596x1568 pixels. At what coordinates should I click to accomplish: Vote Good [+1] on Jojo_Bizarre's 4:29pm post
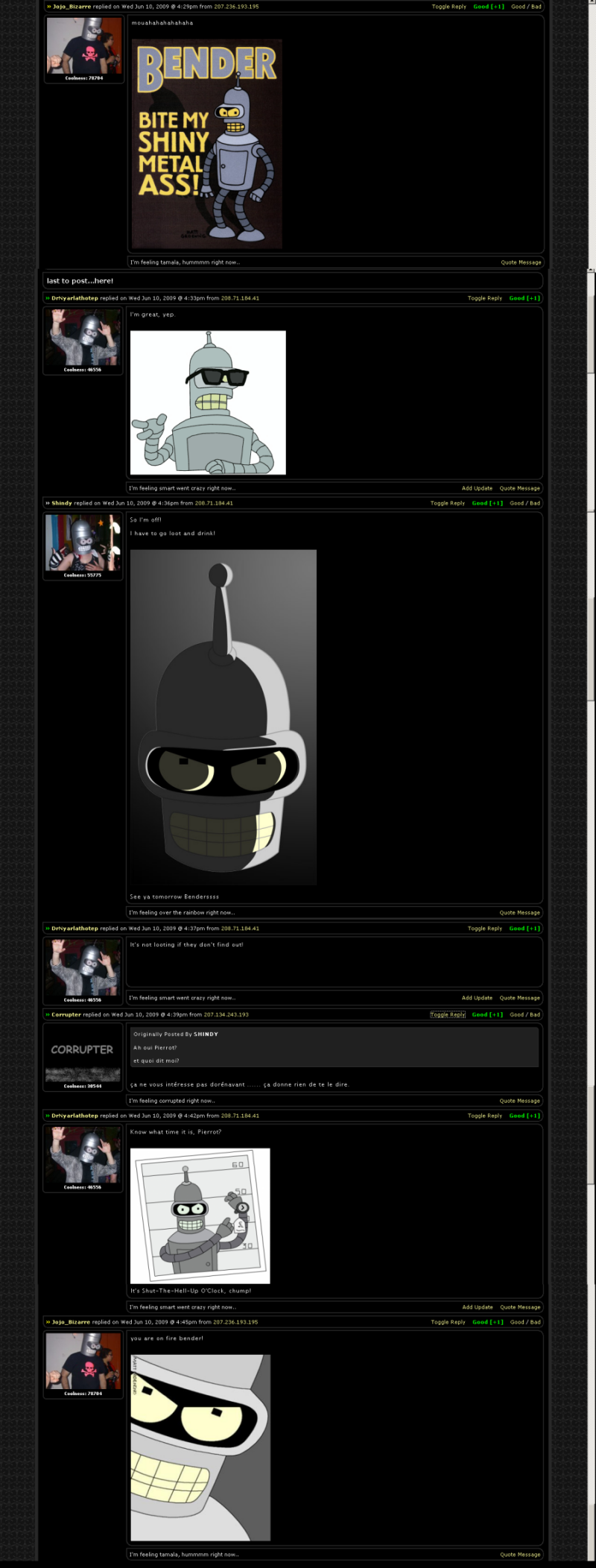[x=489, y=7]
